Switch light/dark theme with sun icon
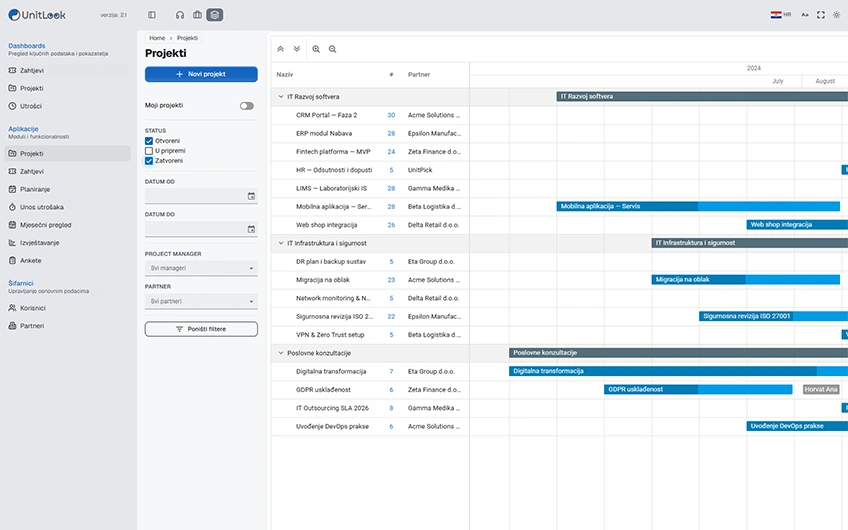 coord(837,15)
